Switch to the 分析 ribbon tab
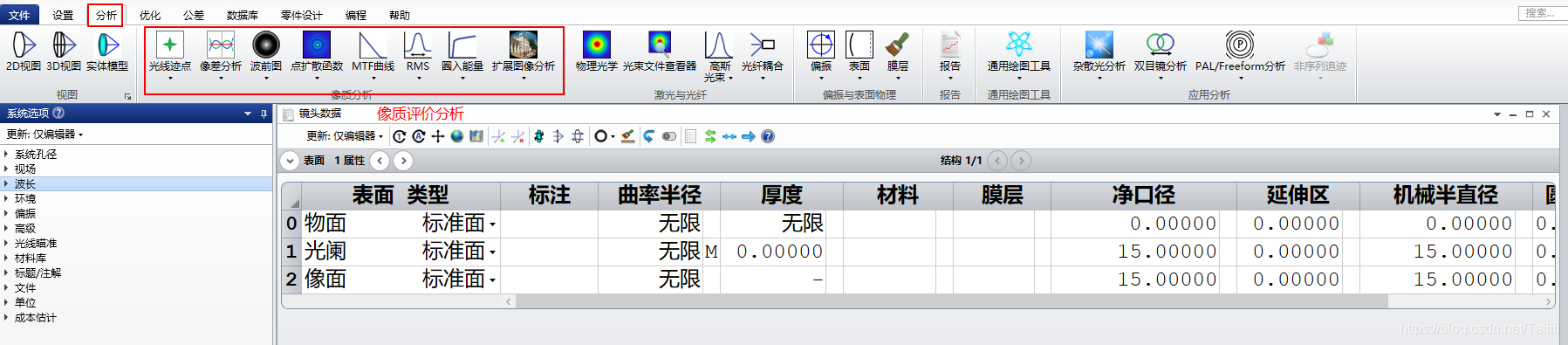The height and width of the screenshot is (345, 1568). [x=106, y=15]
